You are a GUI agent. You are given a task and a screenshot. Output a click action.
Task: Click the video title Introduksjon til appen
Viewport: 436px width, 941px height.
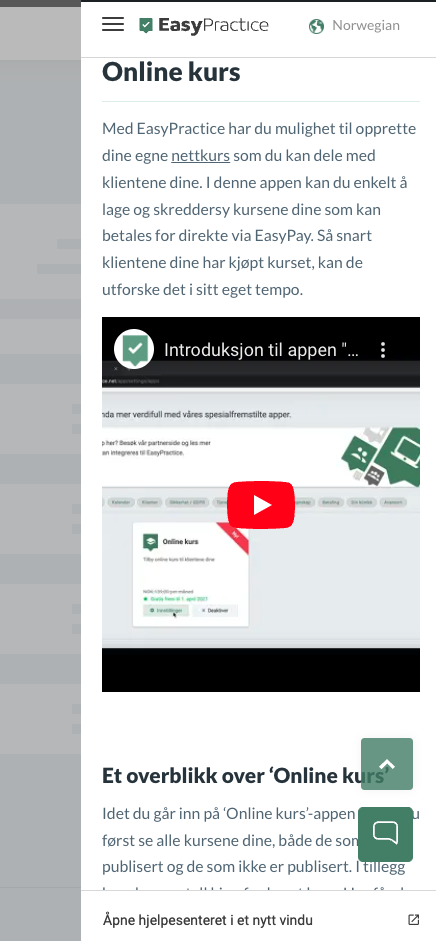(262, 350)
